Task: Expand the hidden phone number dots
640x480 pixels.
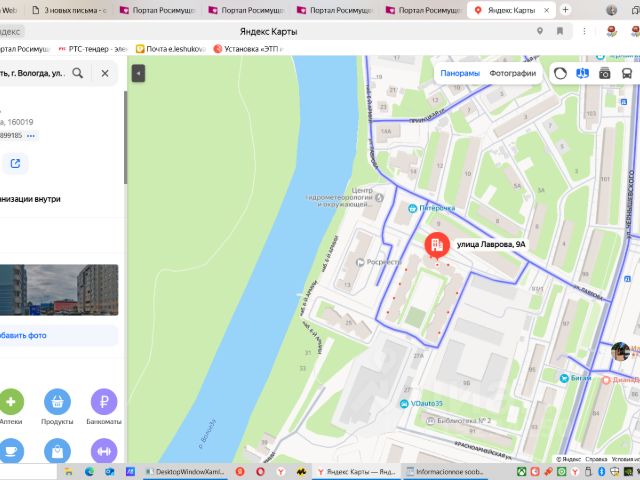Action: 31,136
